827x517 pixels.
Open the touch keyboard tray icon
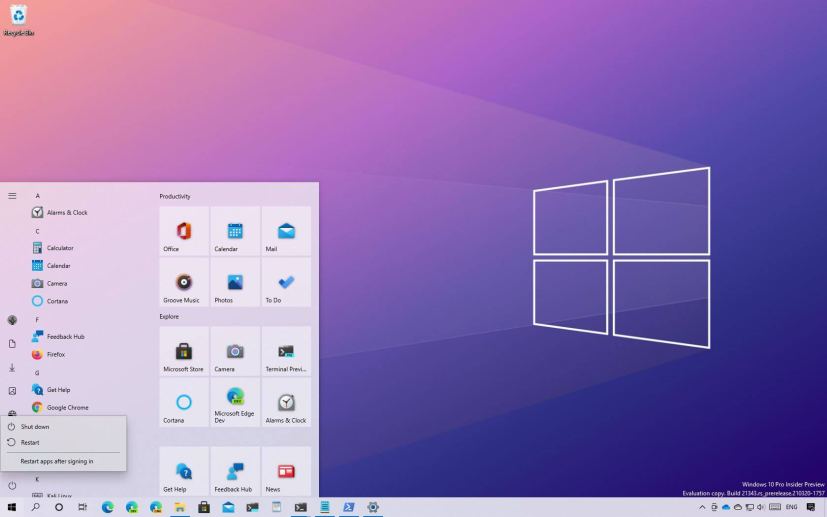(775, 508)
